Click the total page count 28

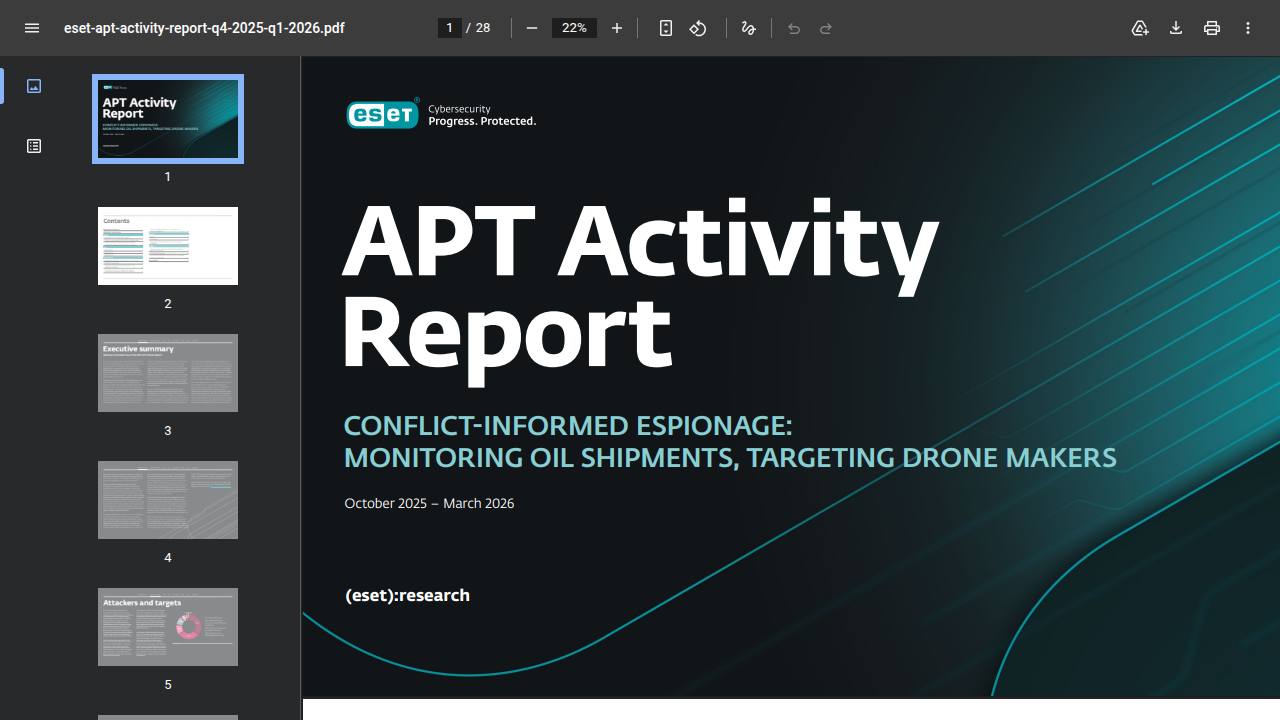click(483, 28)
